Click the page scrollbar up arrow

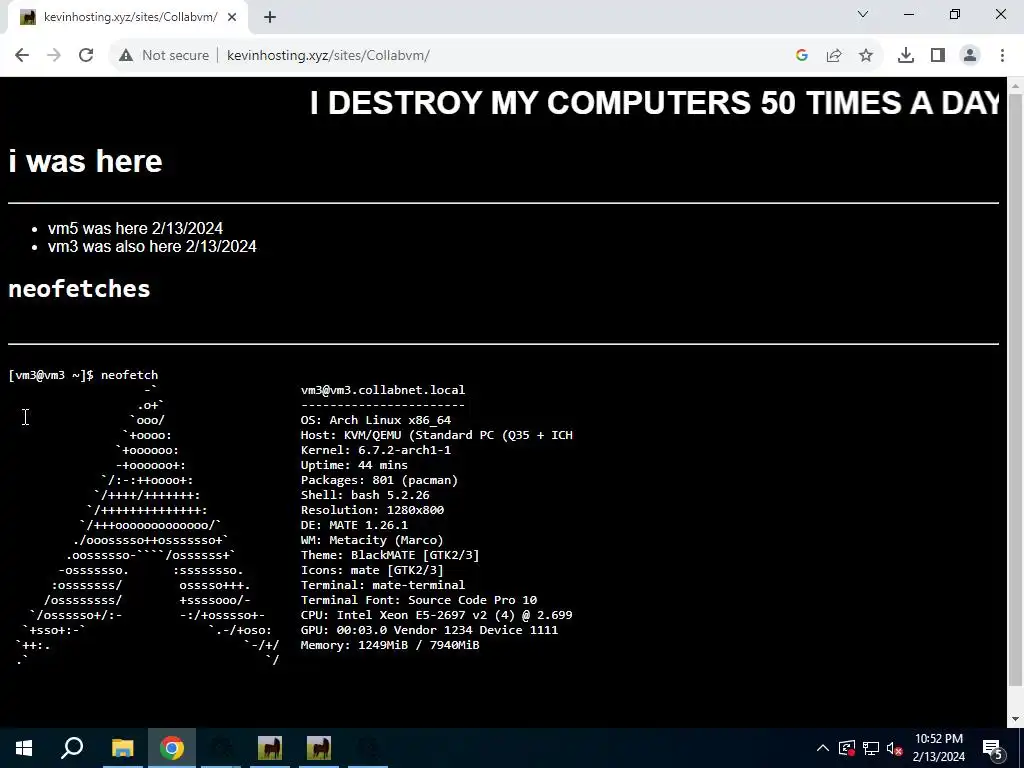click(x=1016, y=86)
